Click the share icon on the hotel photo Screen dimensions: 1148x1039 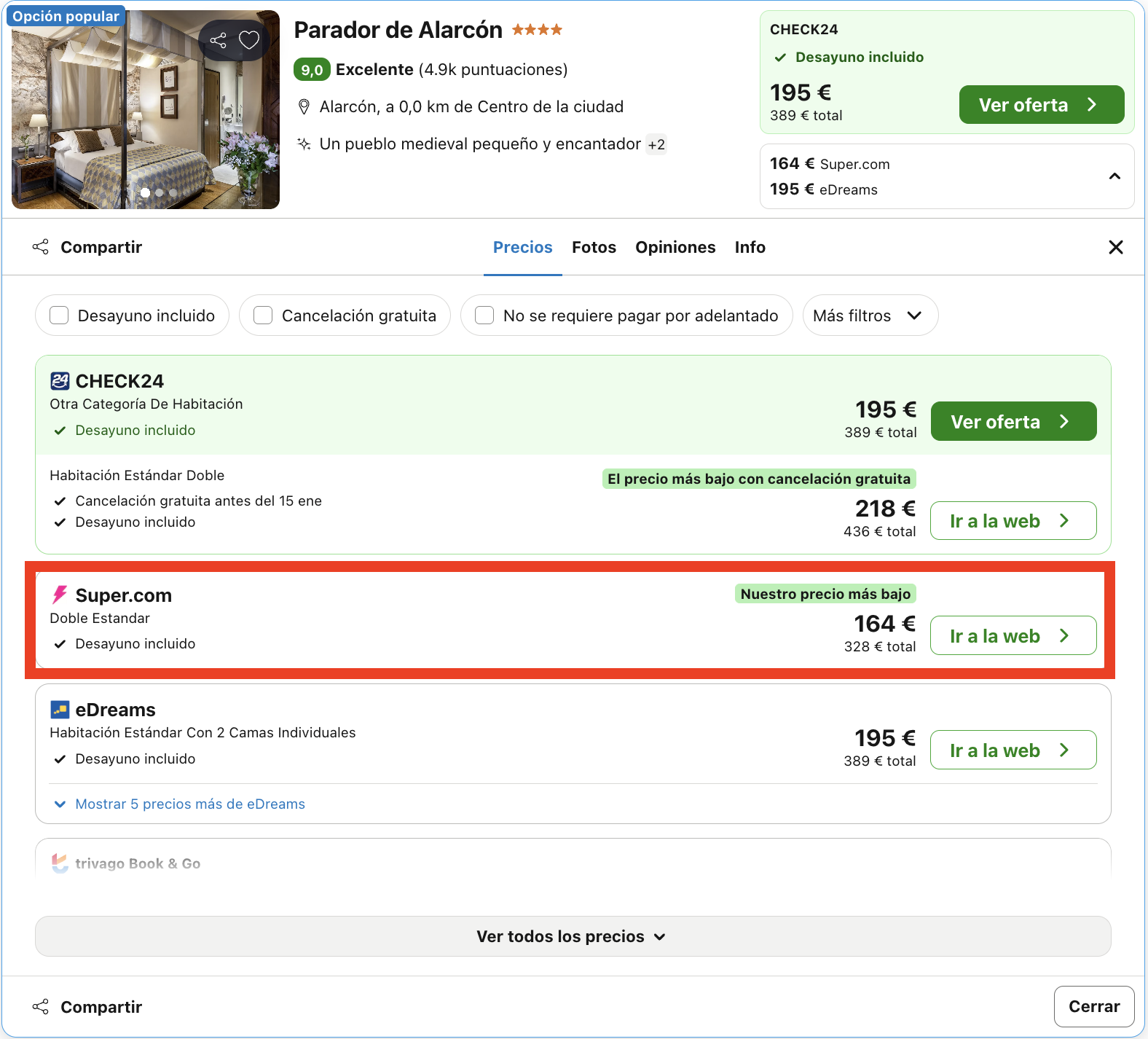click(x=219, y=40)
